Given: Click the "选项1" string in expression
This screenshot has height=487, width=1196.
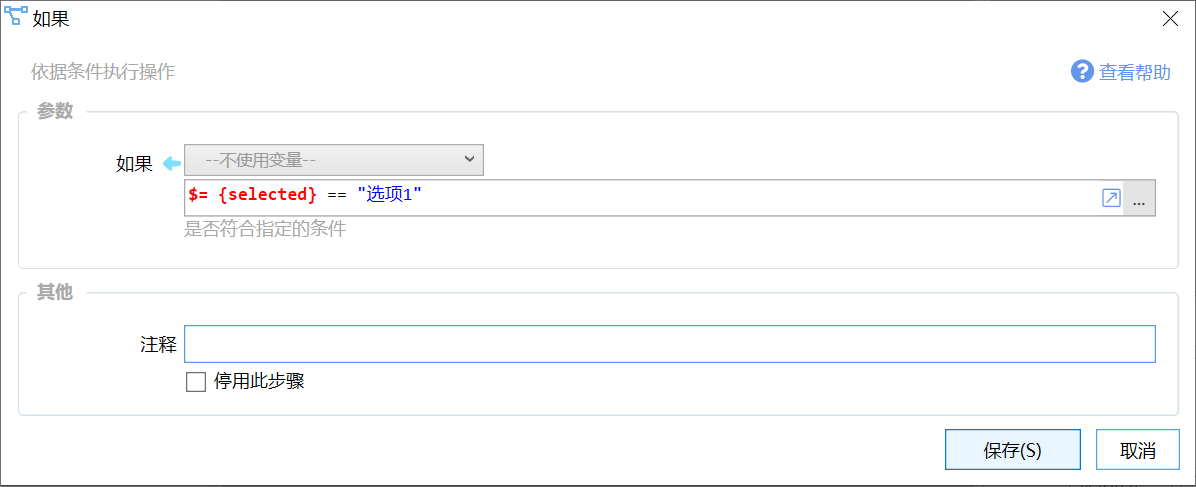Looking at the screenshot, I should click(x=390, y=195).
